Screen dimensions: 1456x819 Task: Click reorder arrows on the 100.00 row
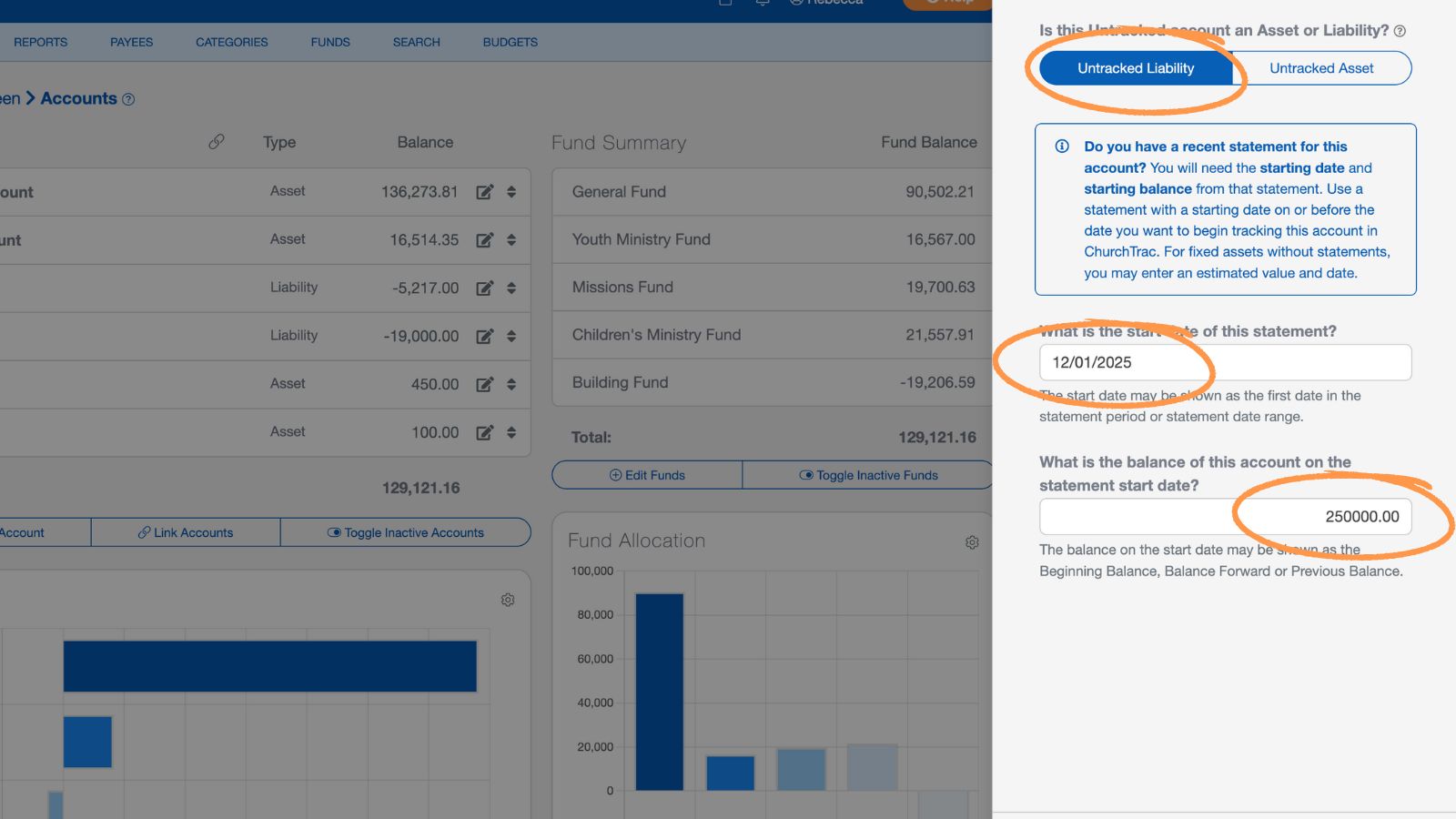(x=511, y=433)
